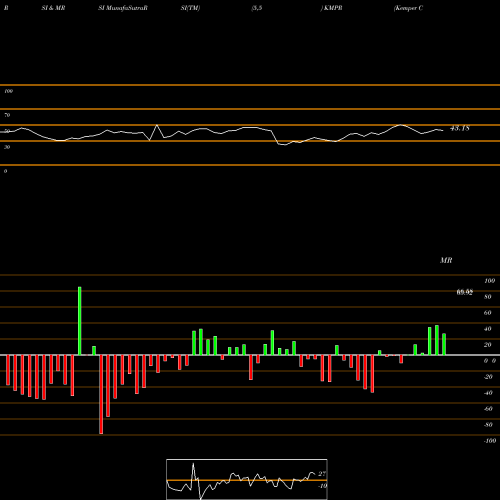Click the '(5,5' parameter text in header
Image resolution: width=500 pixels, height=500 pixels.
(x=257, y=8)
